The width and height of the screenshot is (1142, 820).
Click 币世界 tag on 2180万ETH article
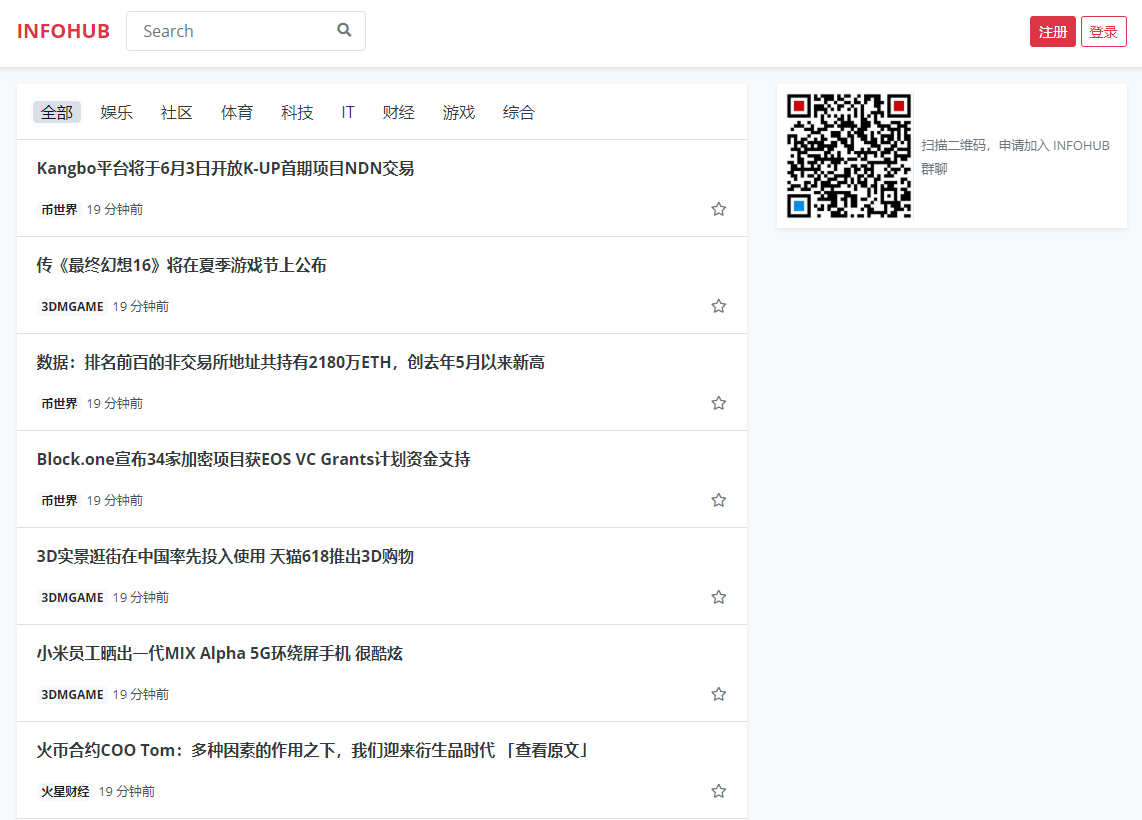(x=59, y=403)
